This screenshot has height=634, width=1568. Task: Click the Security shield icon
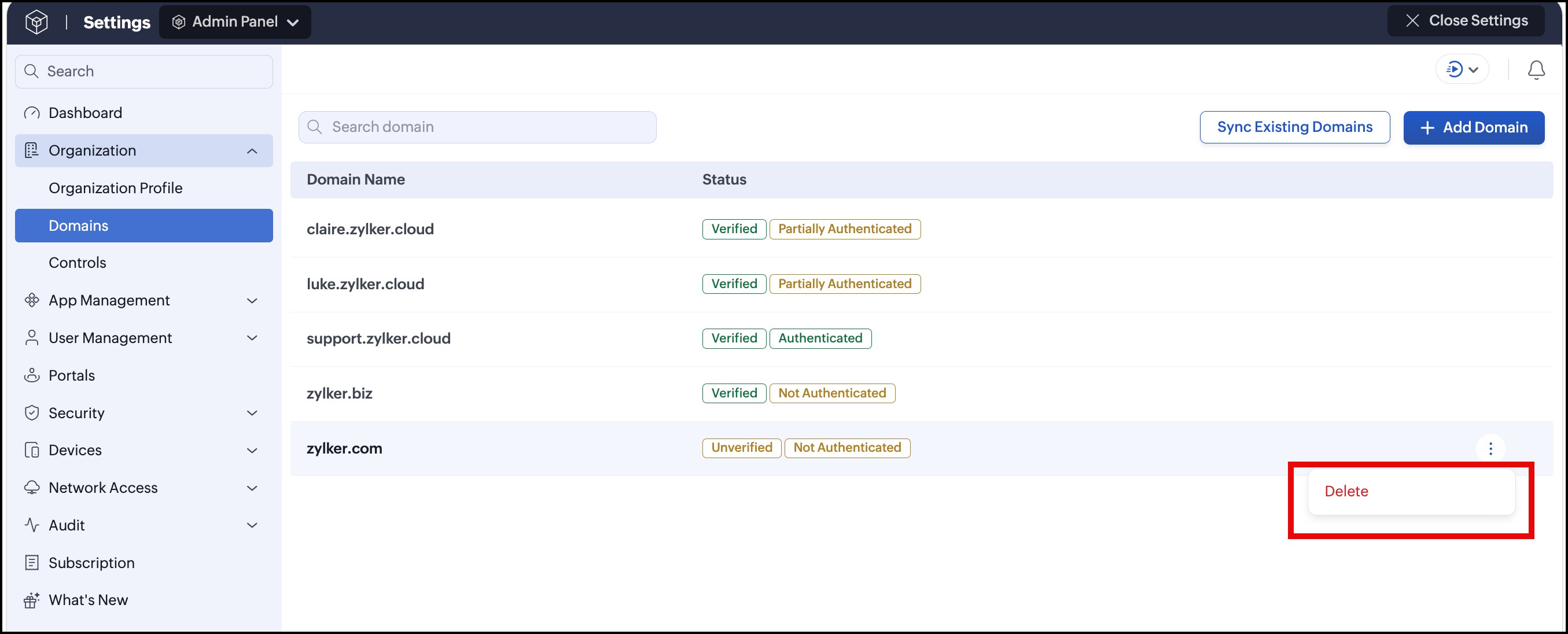32,412
